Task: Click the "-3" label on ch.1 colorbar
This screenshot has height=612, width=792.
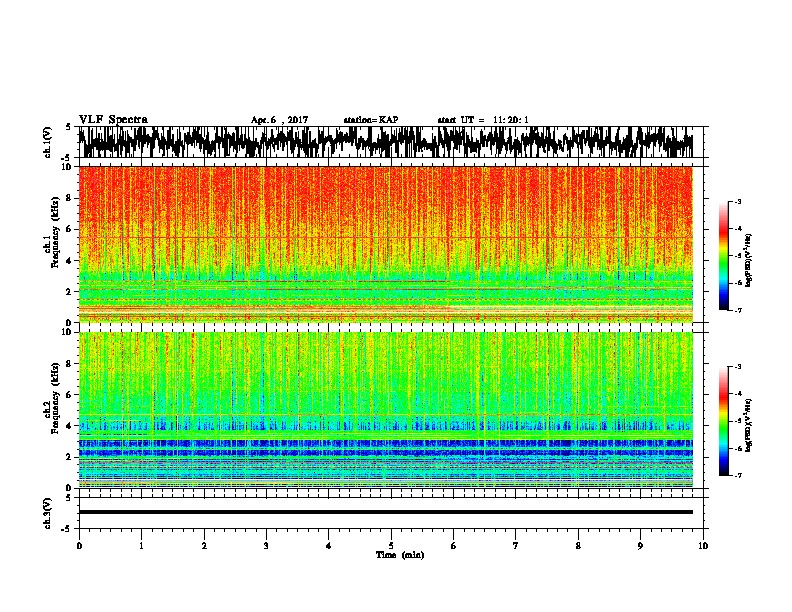Action: (x=737, y=201)
